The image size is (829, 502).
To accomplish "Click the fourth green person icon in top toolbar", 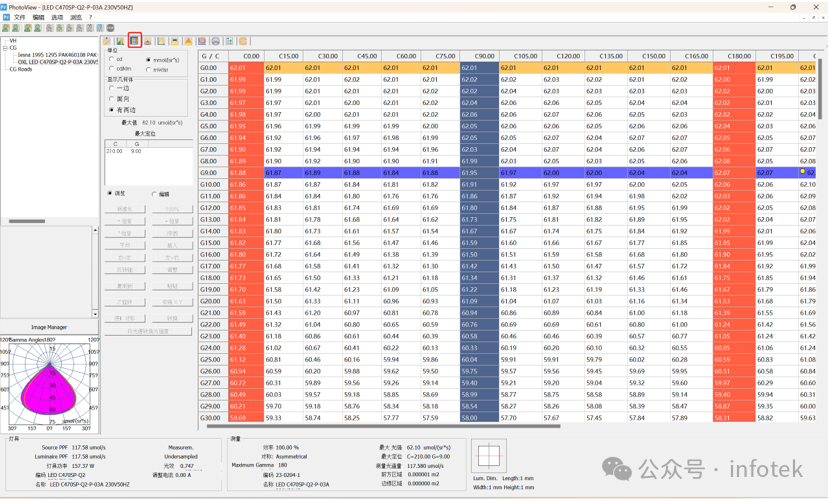I will [x=38, y=28].
